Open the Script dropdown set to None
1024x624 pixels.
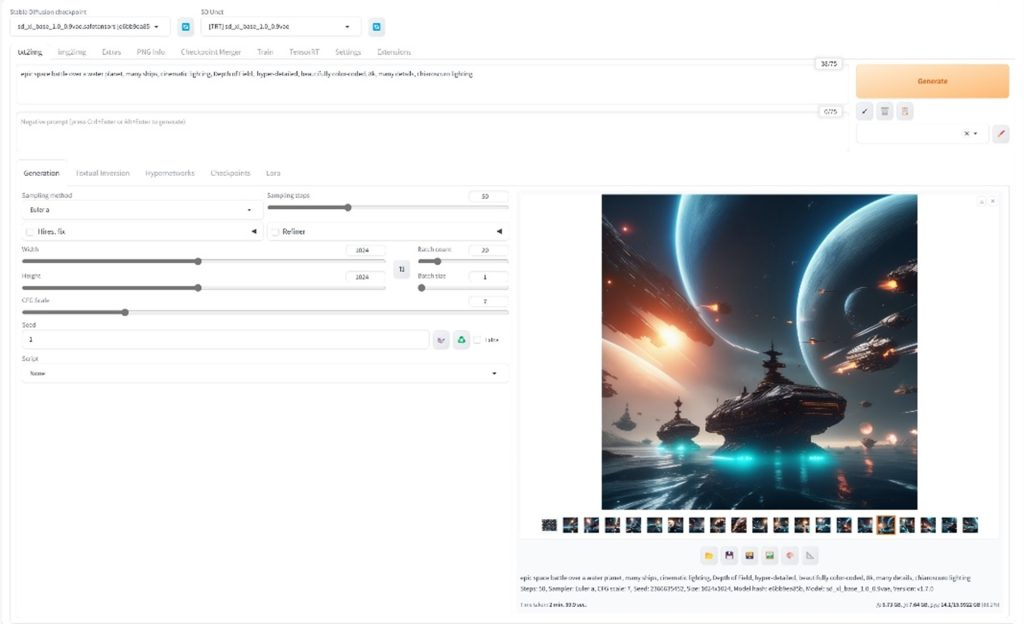click(264, 373)
